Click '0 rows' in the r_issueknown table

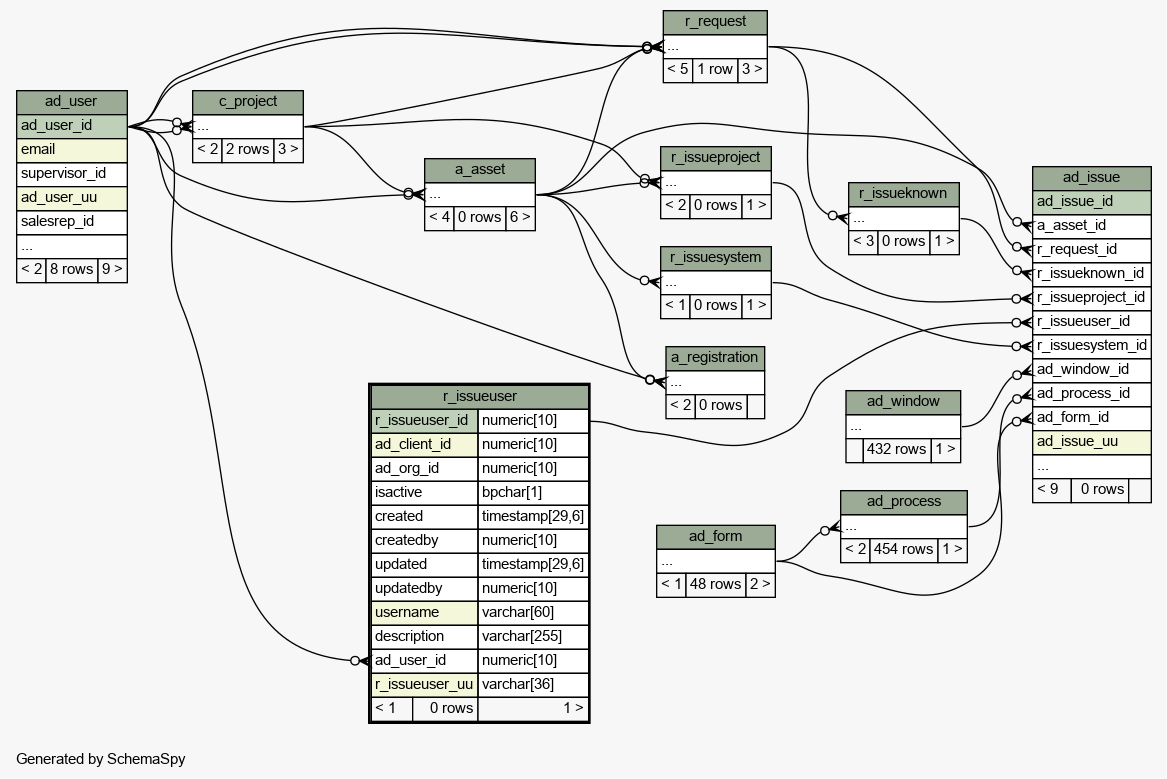[x=904, y=242]
